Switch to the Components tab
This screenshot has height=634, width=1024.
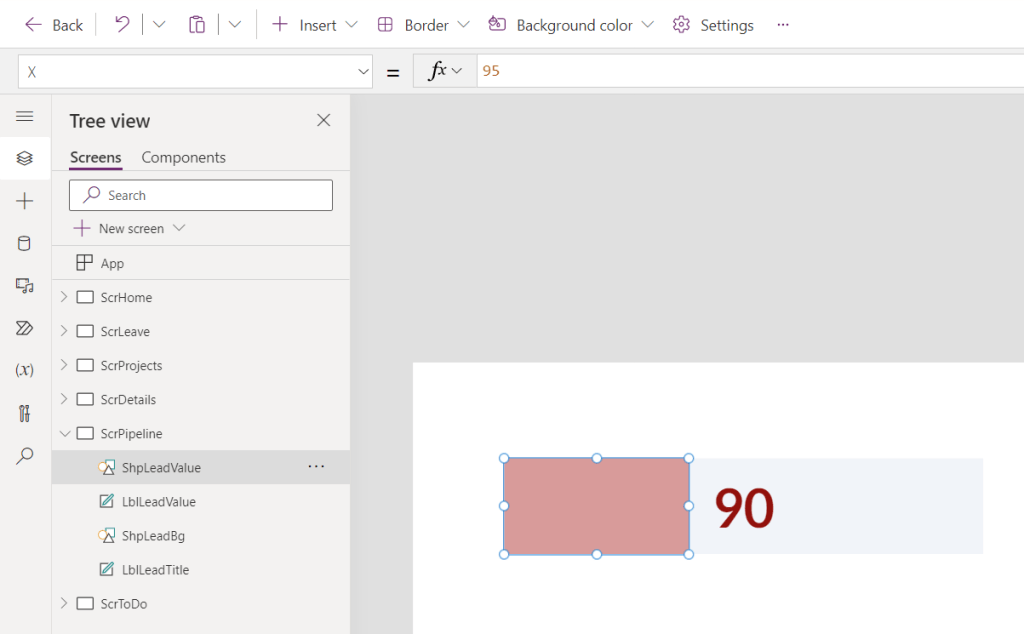pos(183,157)
